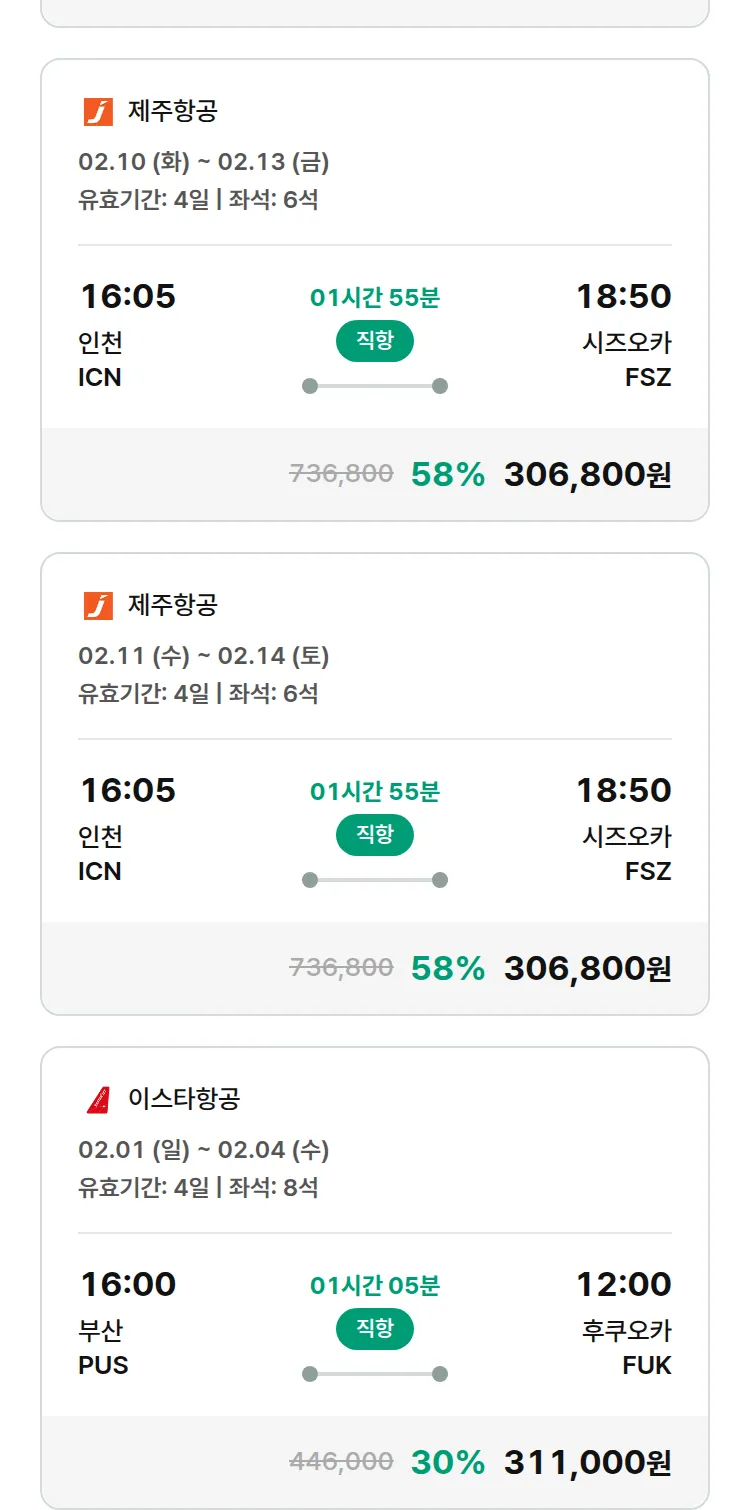Tap 직항 badge on 02.10 flight
This screenshot has height=1510, width=750.
pyautogui.click(x=375, y=341)
